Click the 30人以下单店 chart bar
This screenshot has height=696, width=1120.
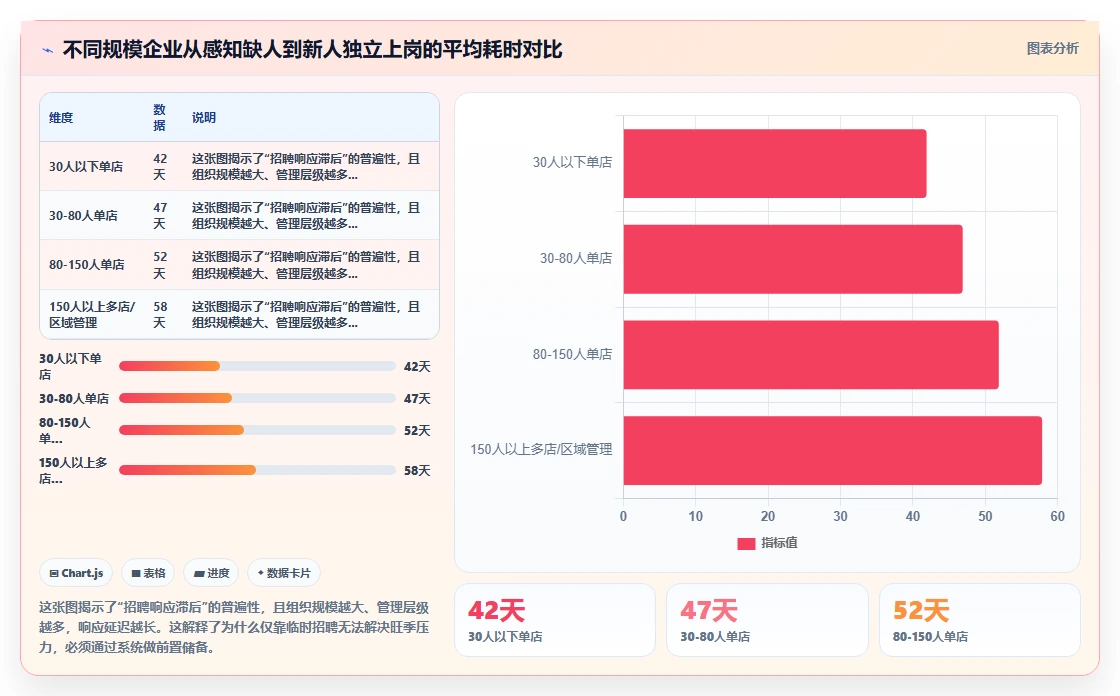point(775,164)
